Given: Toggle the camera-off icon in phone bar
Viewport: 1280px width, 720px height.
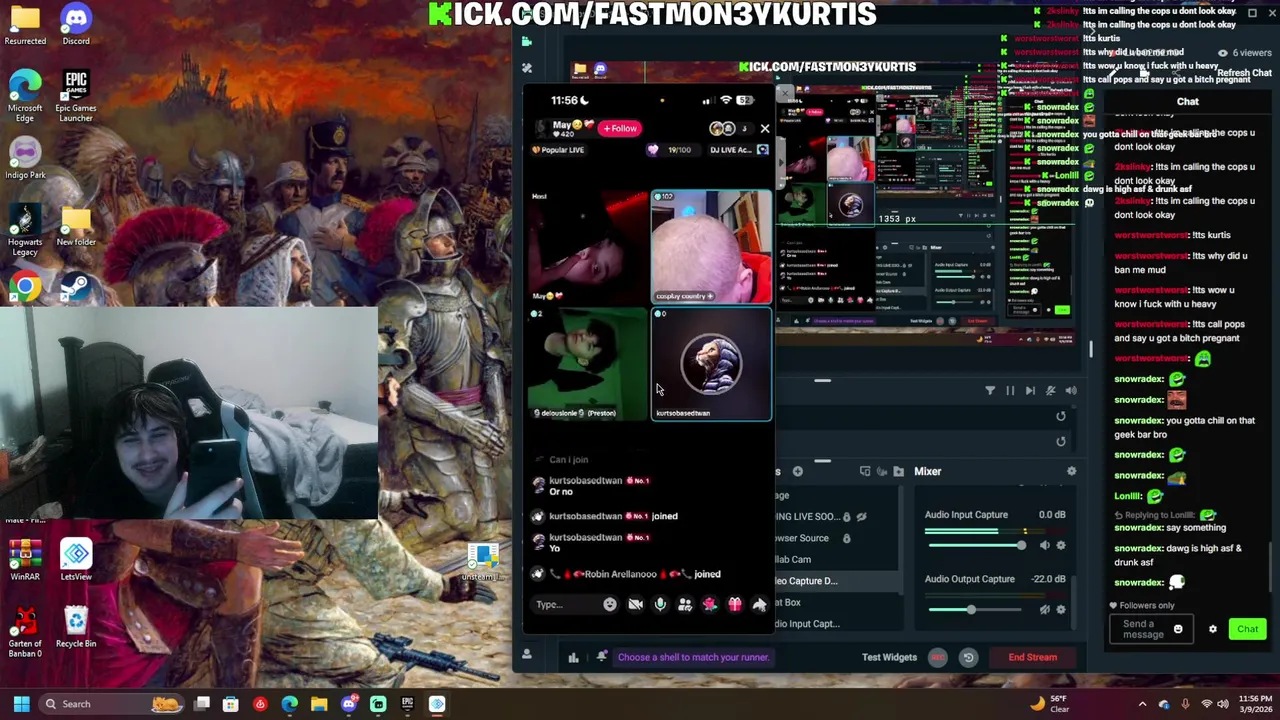Looking at the screenshot, I should (x=635, y=604).
